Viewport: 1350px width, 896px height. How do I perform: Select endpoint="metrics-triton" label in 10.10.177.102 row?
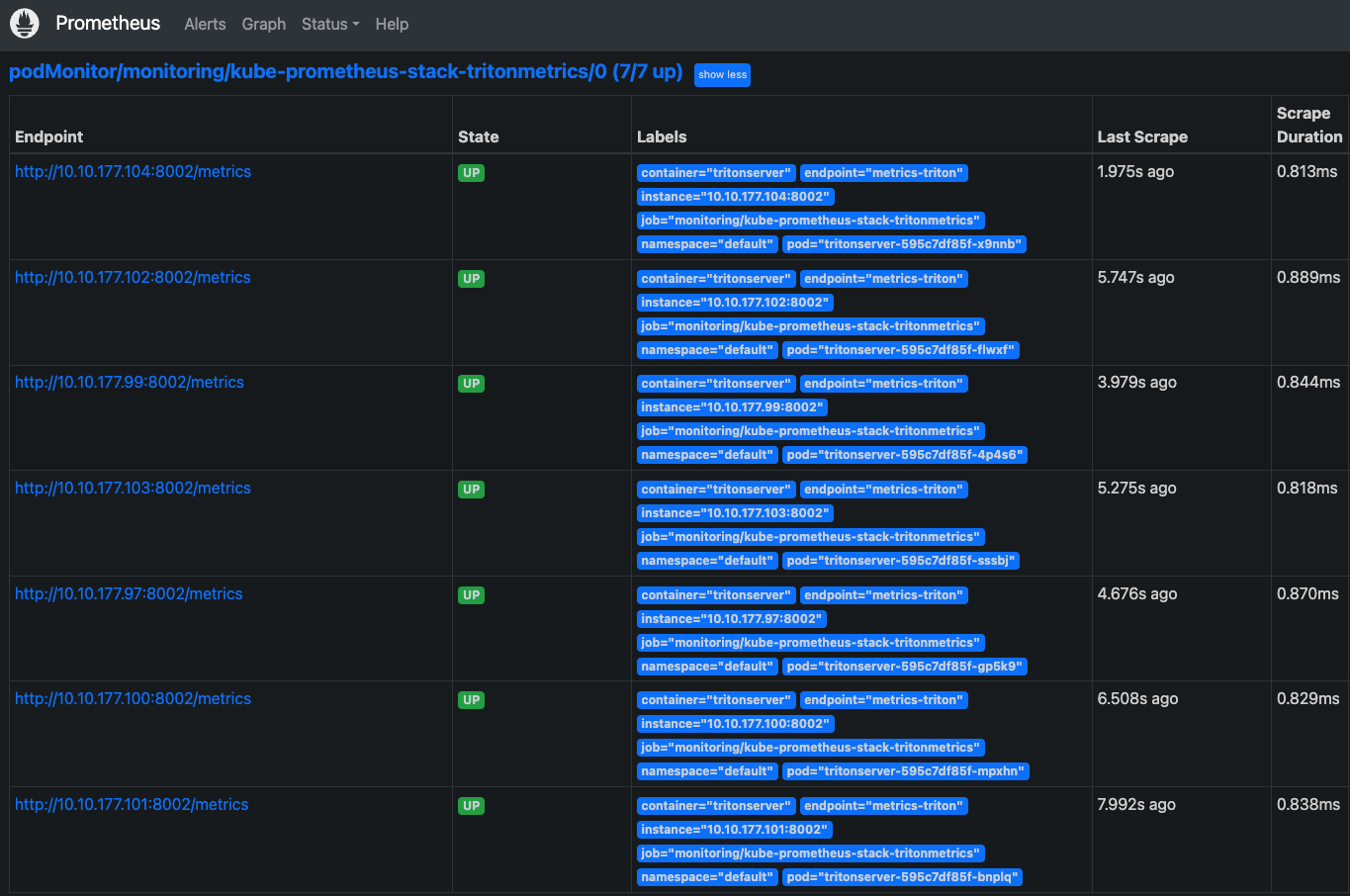[x=883, y=279]
